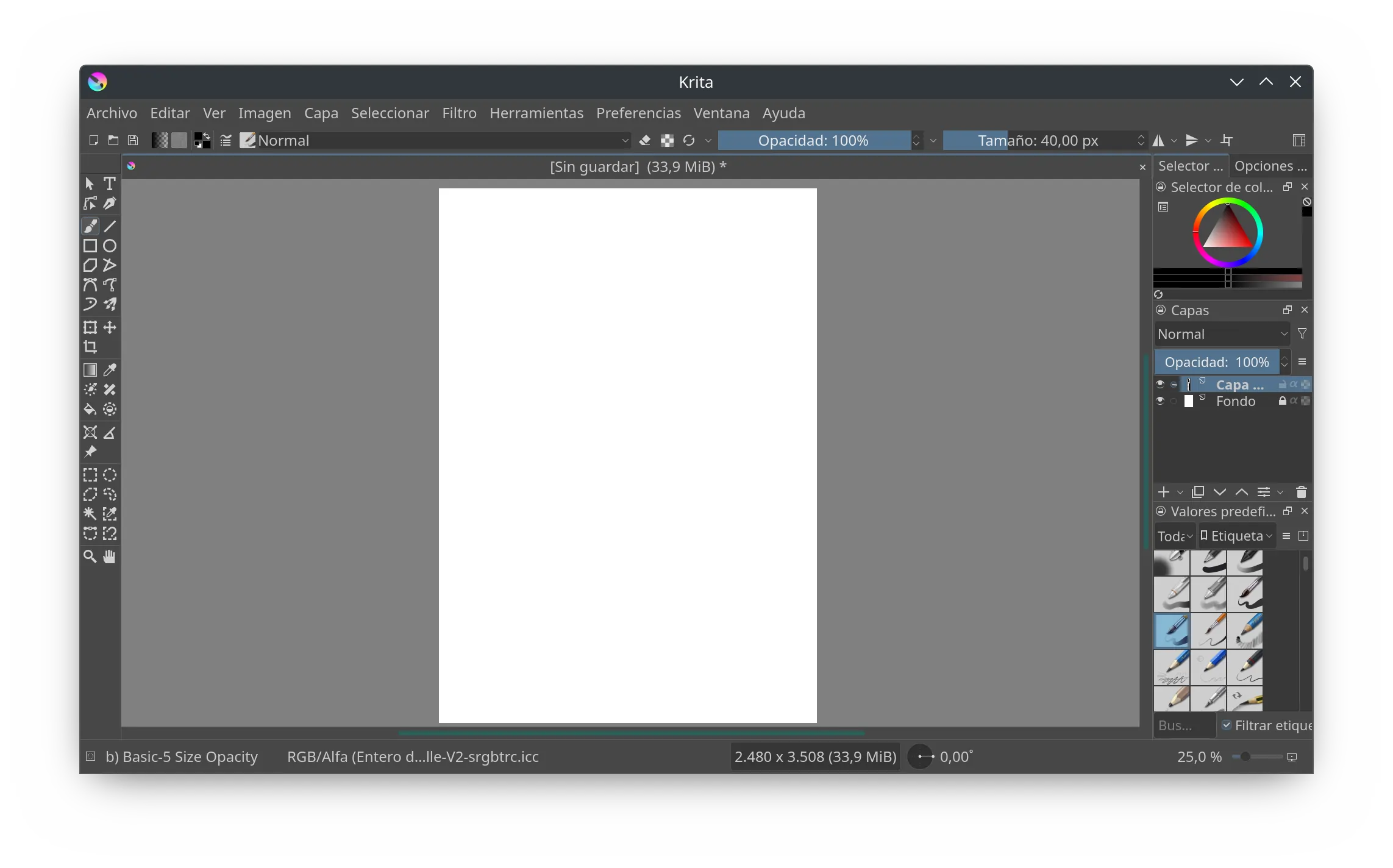This screenshot has width=1393, height=868.
Task: Pick the Gradient tool in the toolbox
Action: (90, 370)
